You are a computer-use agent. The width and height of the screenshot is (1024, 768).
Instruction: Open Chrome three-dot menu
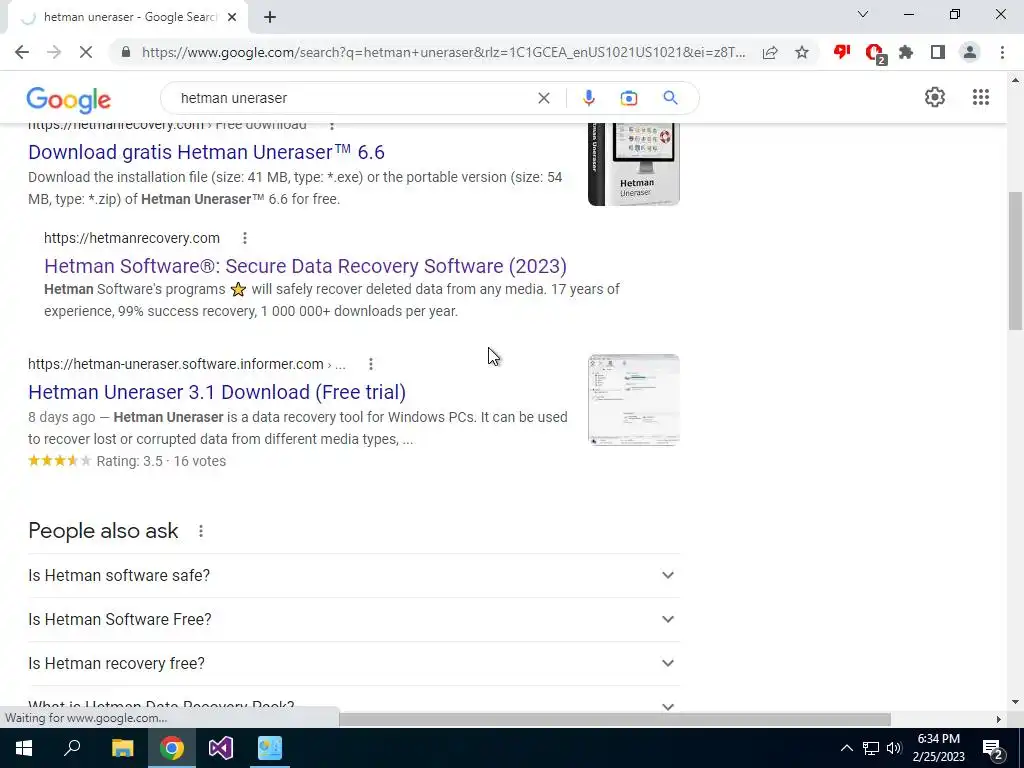(1002, 52)
